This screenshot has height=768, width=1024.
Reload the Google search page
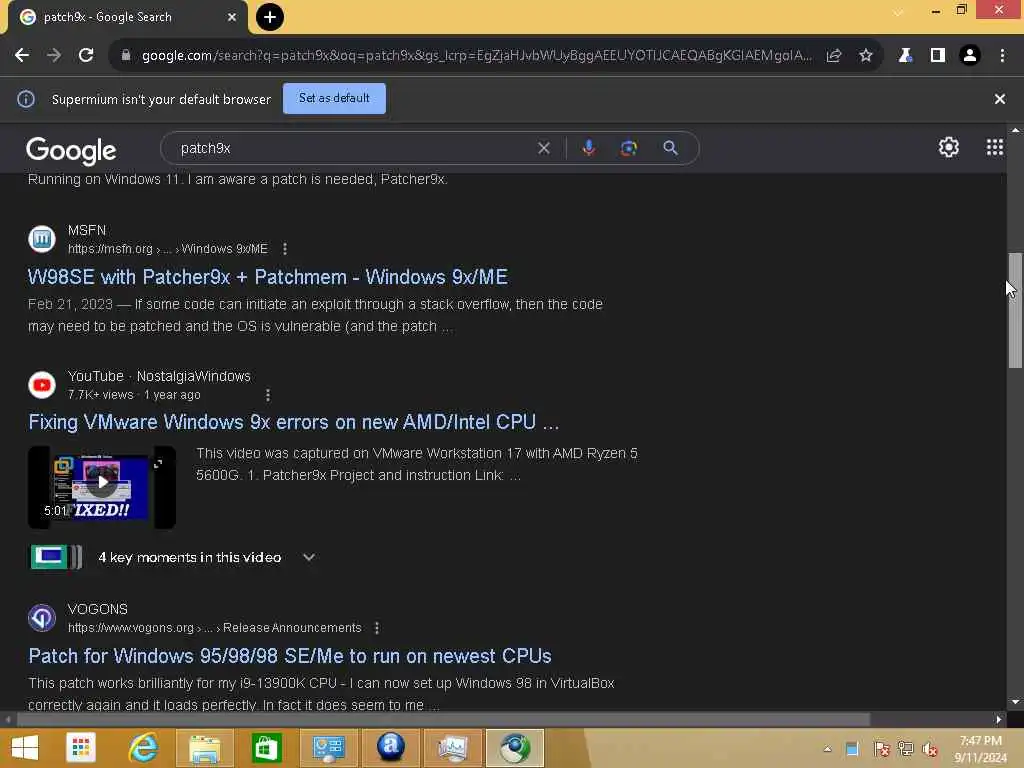86,56
